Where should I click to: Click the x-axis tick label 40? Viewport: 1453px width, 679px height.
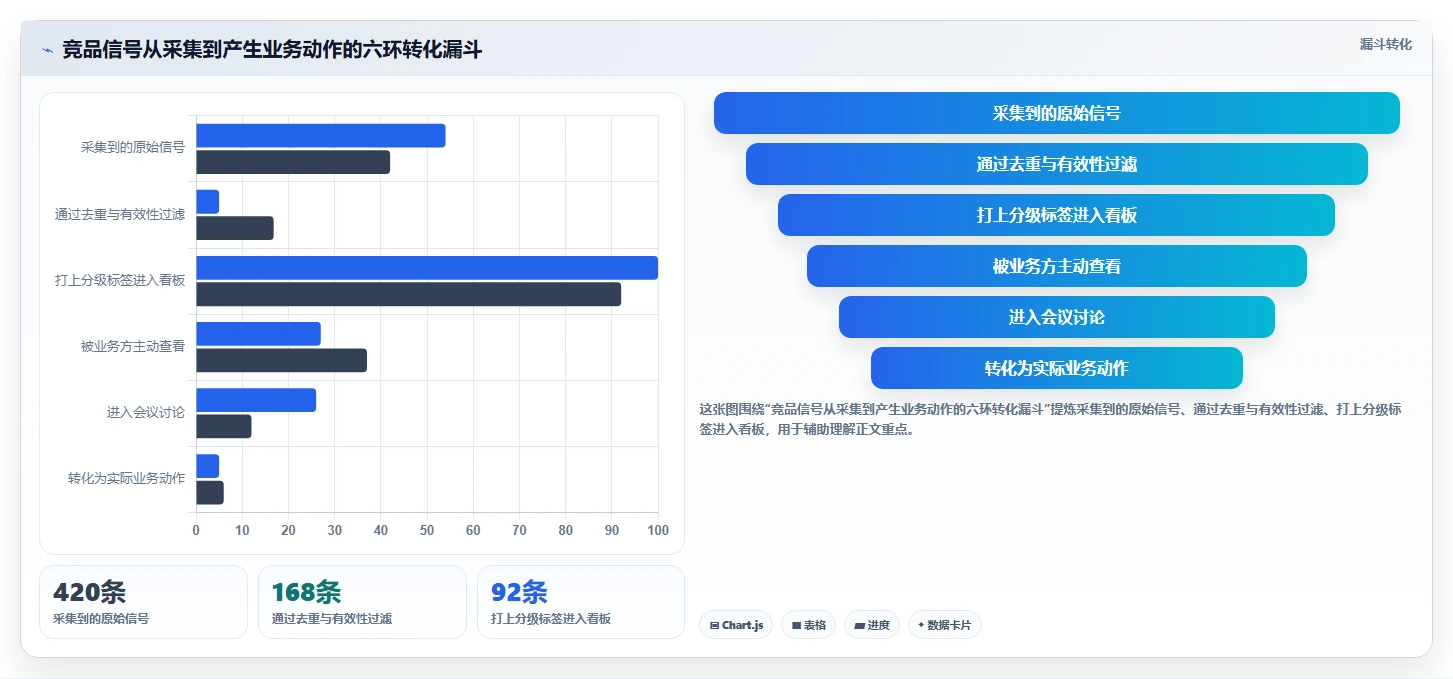coord(381,530)
